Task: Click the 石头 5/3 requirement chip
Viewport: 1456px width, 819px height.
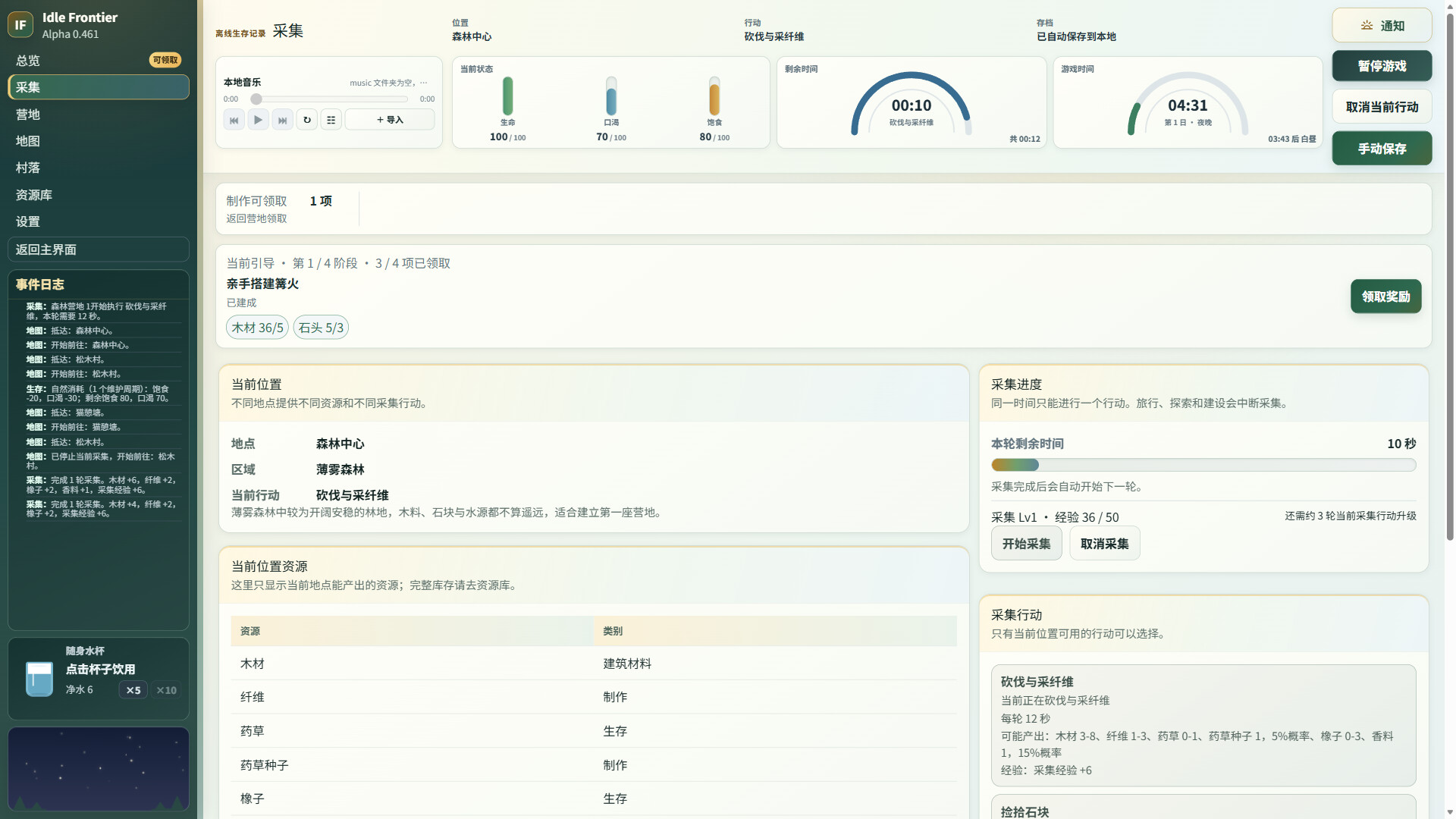Action: (321, 328)
